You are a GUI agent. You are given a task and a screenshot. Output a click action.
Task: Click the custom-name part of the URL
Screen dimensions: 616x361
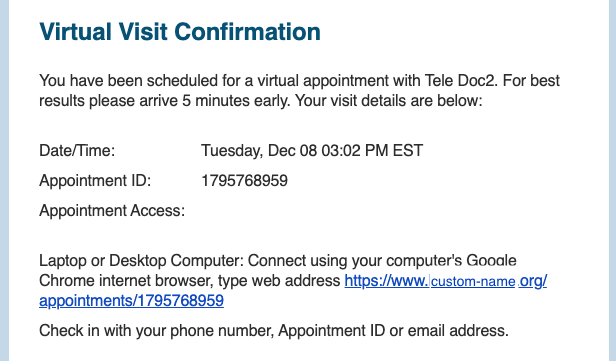(x=473, y=281)
